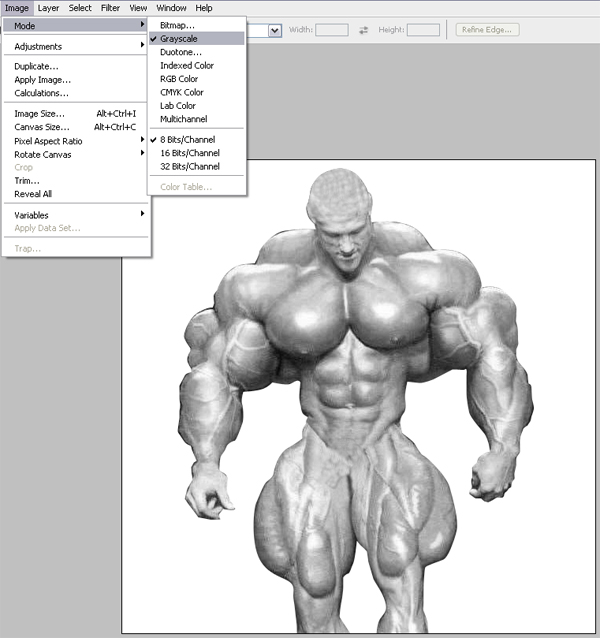Click the Width input field
The height and width of the screenshot is (638, 600).
click(x=332, y=30)
